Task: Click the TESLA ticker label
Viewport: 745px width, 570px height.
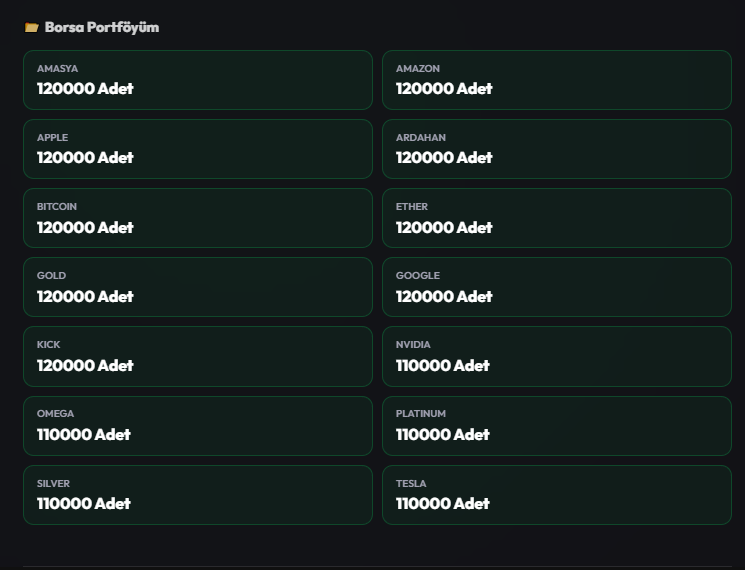Action: click(411, 484)
